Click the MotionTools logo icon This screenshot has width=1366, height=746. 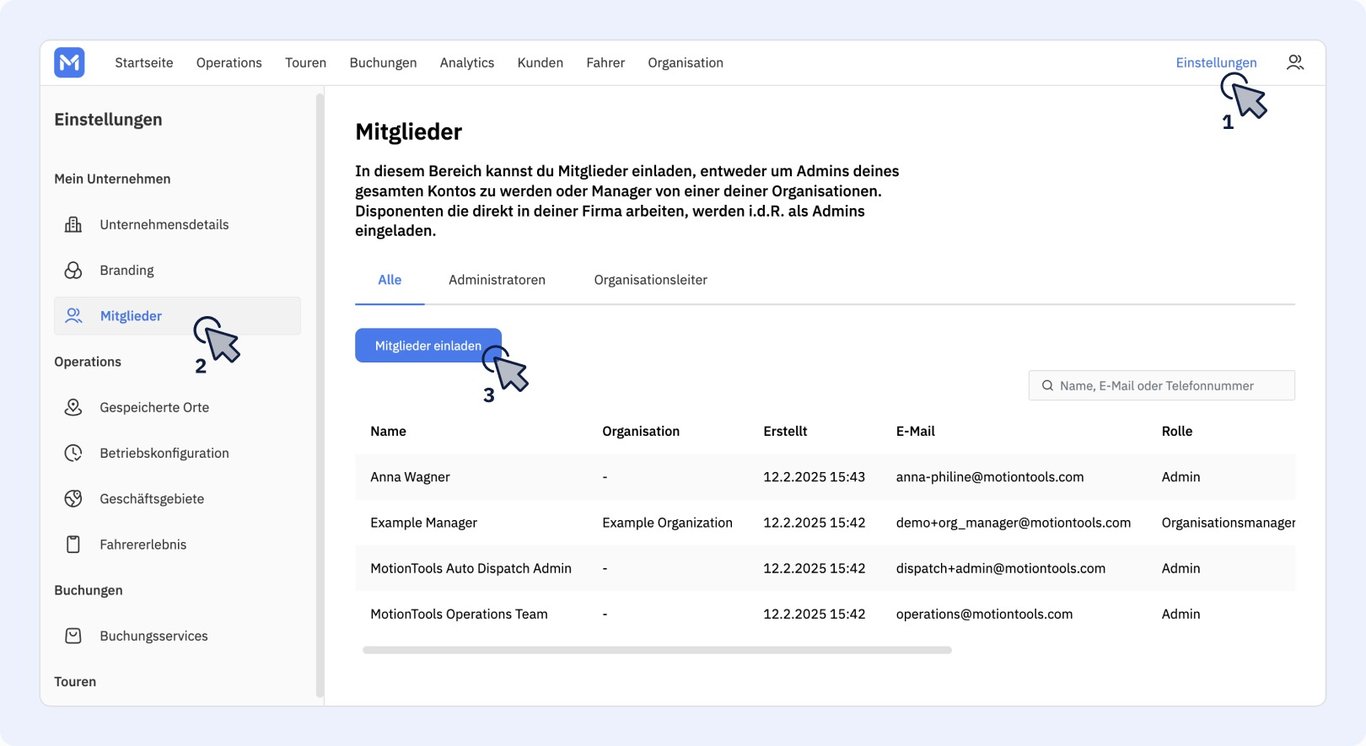click(69, 62)
